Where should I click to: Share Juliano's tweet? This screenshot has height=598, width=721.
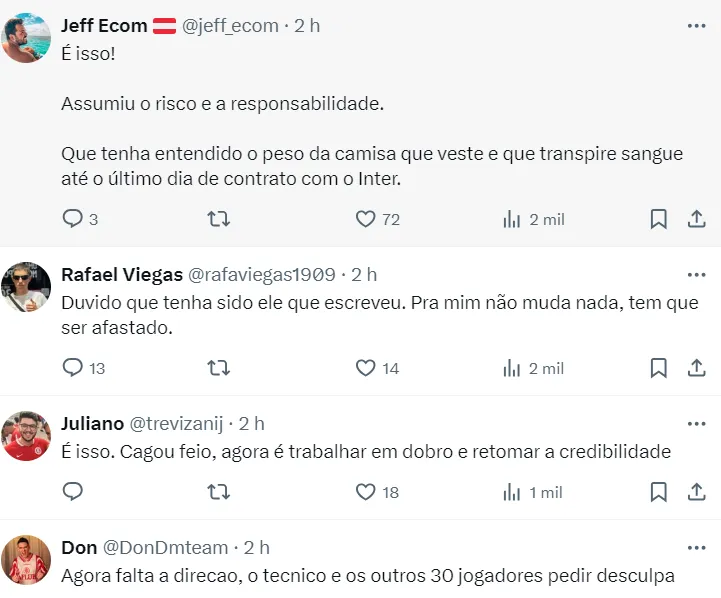pyautogui.click(x=696, y=492)
